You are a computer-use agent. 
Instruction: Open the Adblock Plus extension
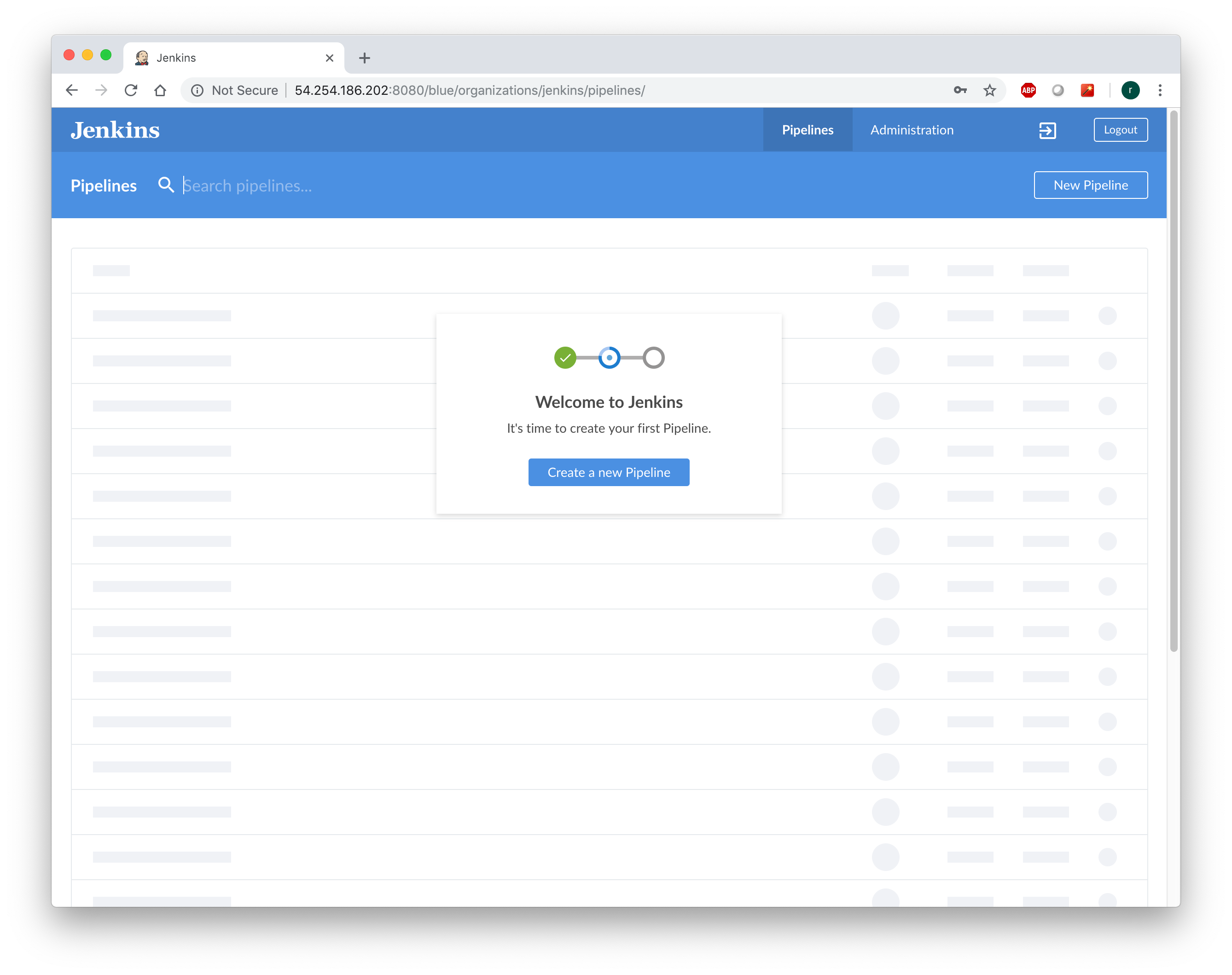tap(1028, 90)
